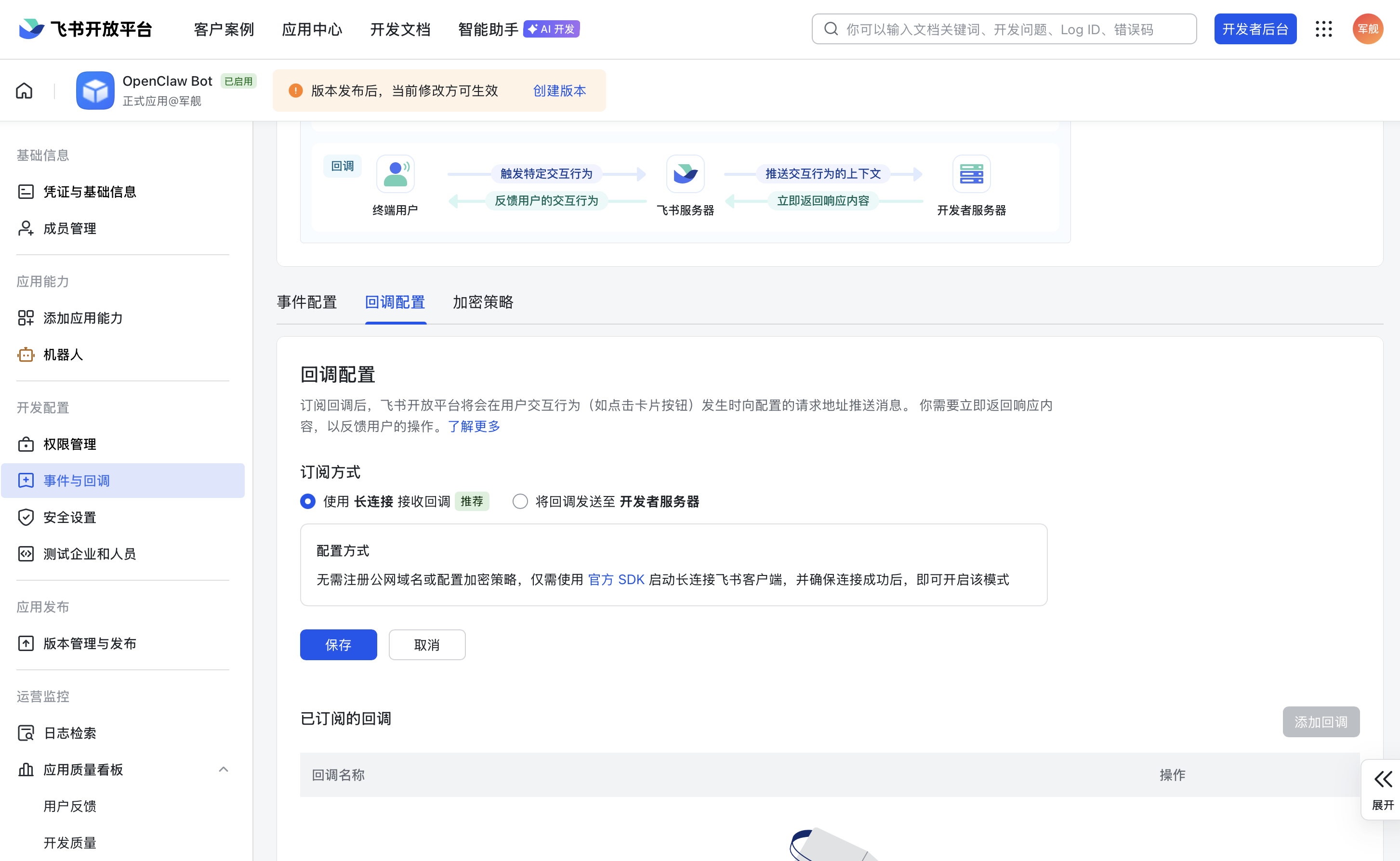Click the 飞书开放平台 logo

pyautogui.click(x=85, y=29)
